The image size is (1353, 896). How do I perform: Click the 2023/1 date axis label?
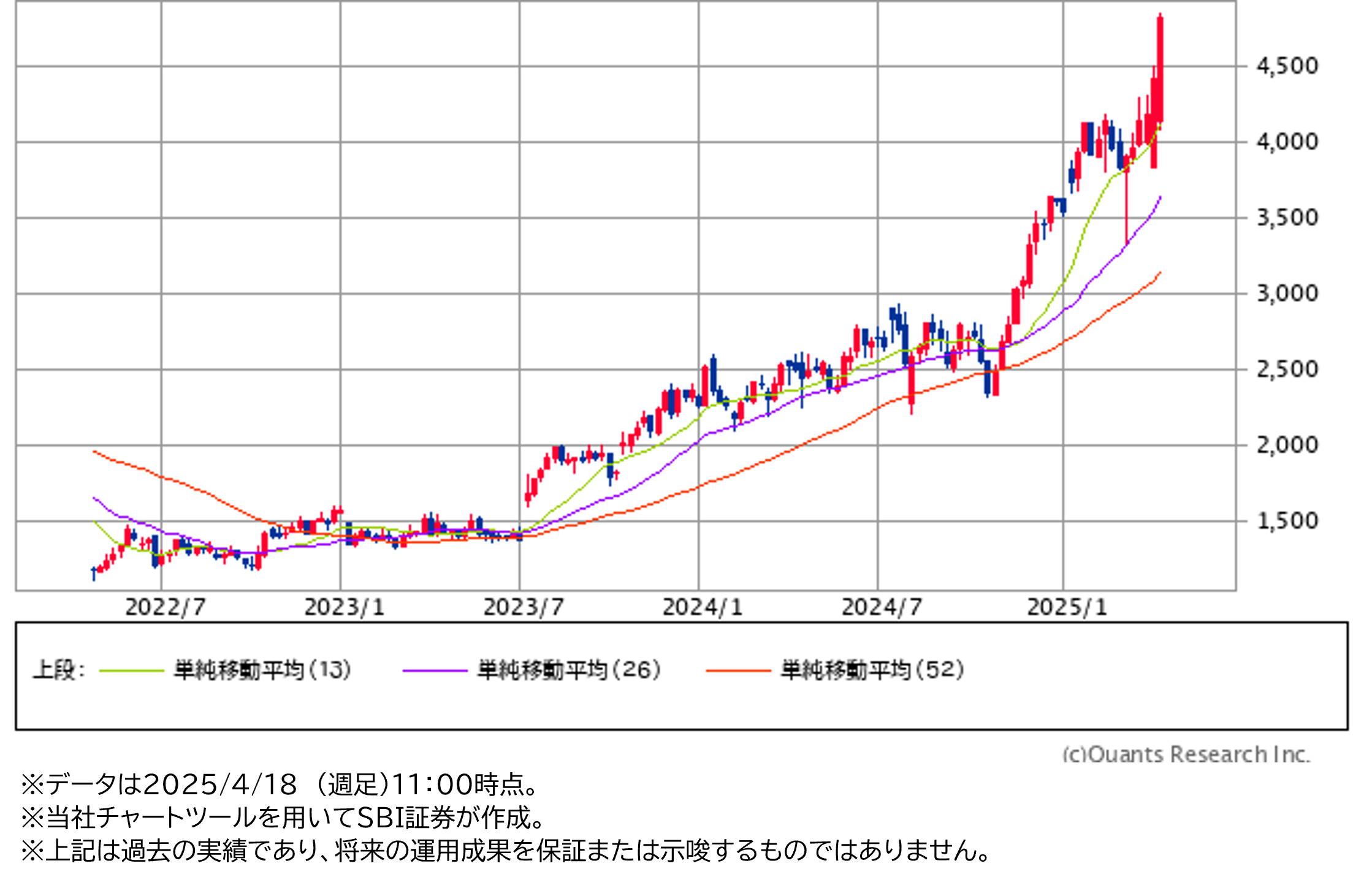pos(344,607)
